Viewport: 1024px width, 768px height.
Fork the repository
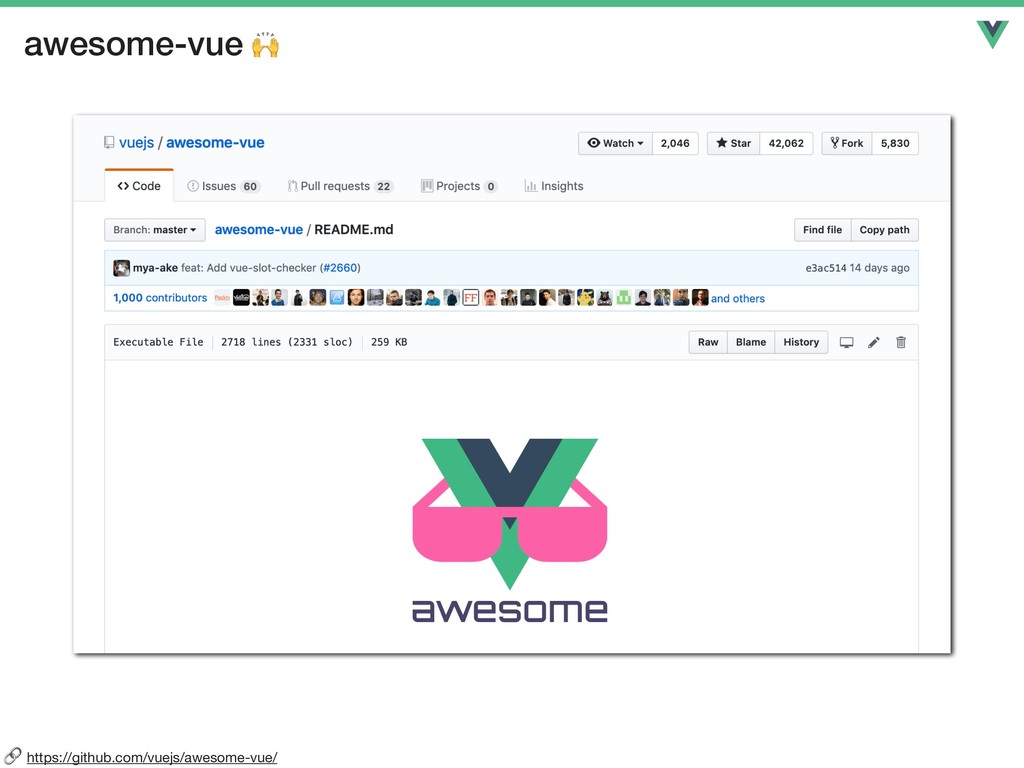[x=846, y=143]
